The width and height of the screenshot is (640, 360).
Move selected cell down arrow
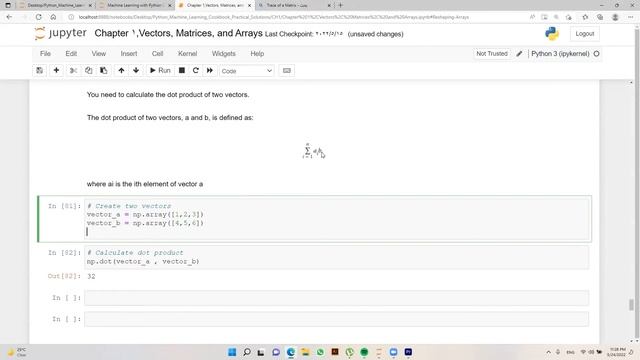136,71
